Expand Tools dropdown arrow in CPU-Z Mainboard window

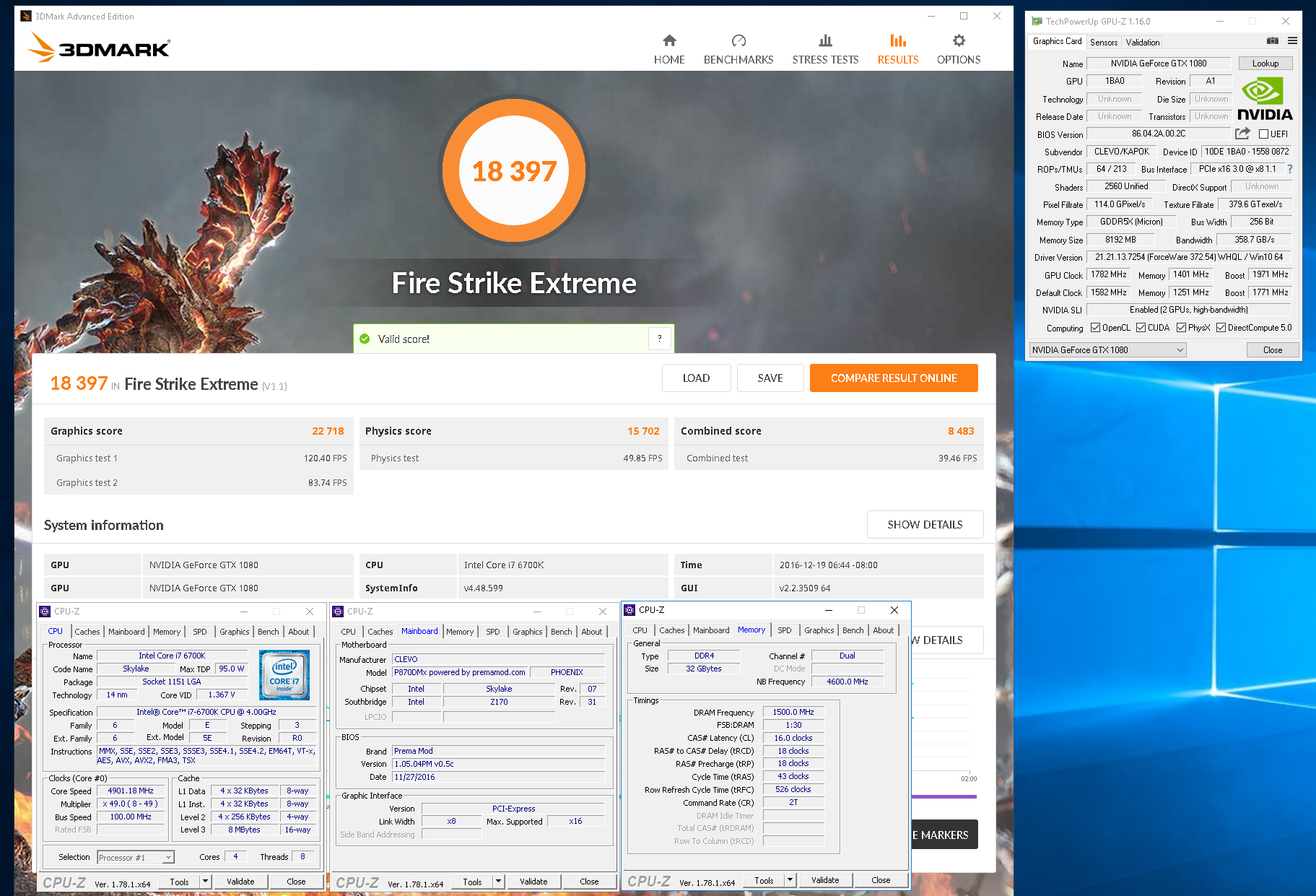498,882
